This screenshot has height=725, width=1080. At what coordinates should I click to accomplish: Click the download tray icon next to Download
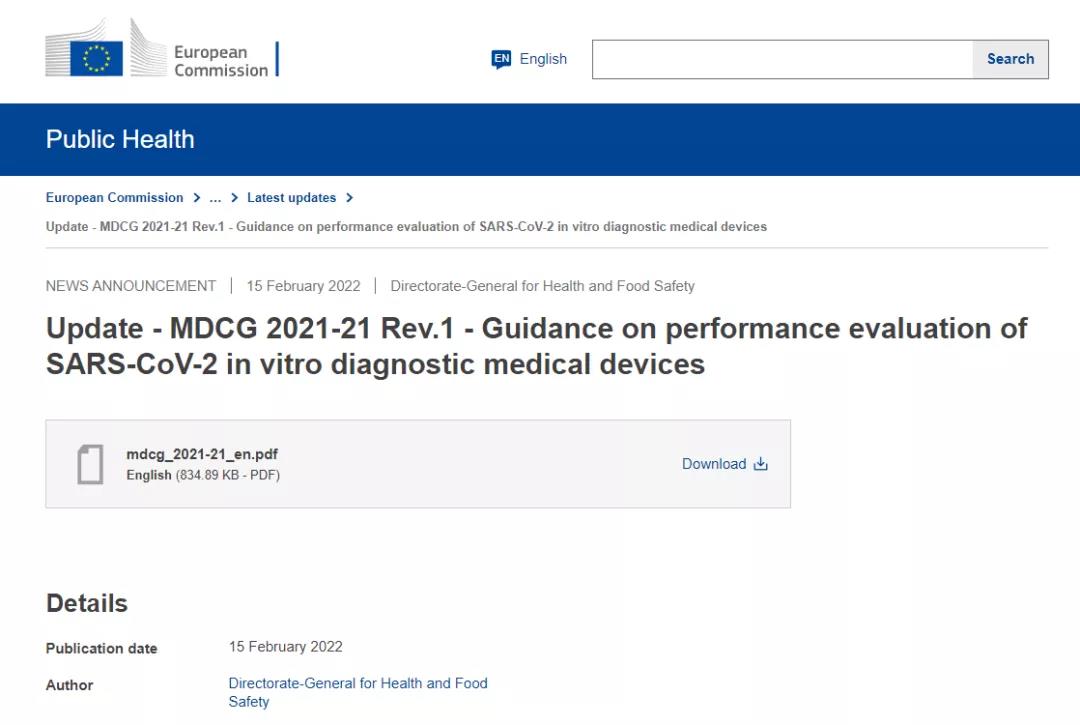pyautogui.click(x=760, y=464)
